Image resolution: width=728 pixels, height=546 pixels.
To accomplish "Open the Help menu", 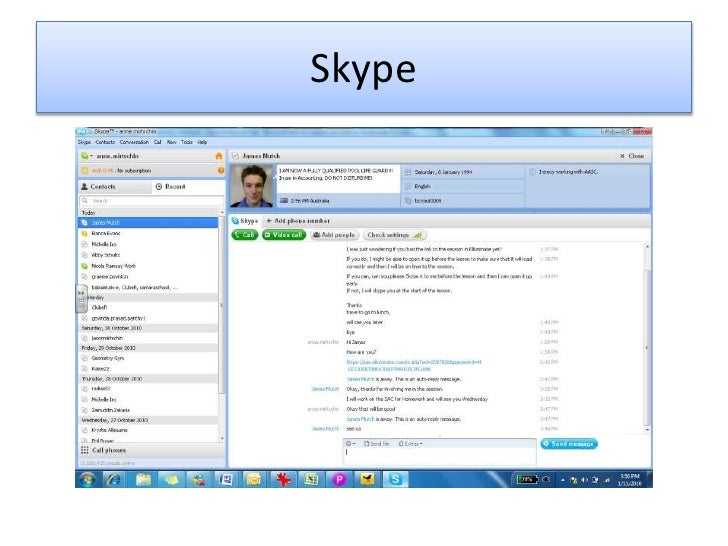I will [202, 142].
